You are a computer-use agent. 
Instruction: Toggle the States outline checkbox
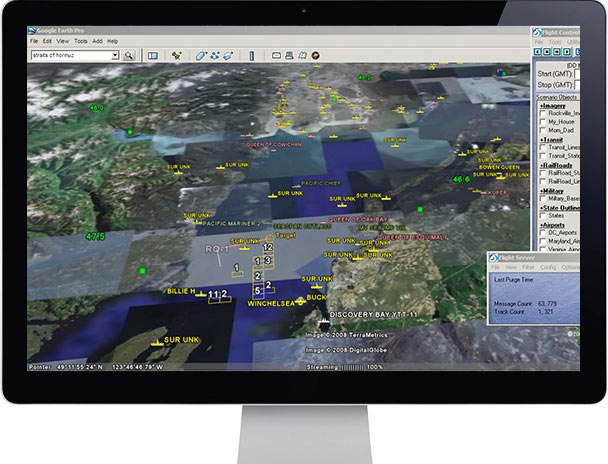pyautogui.click(x=541, y=214)
